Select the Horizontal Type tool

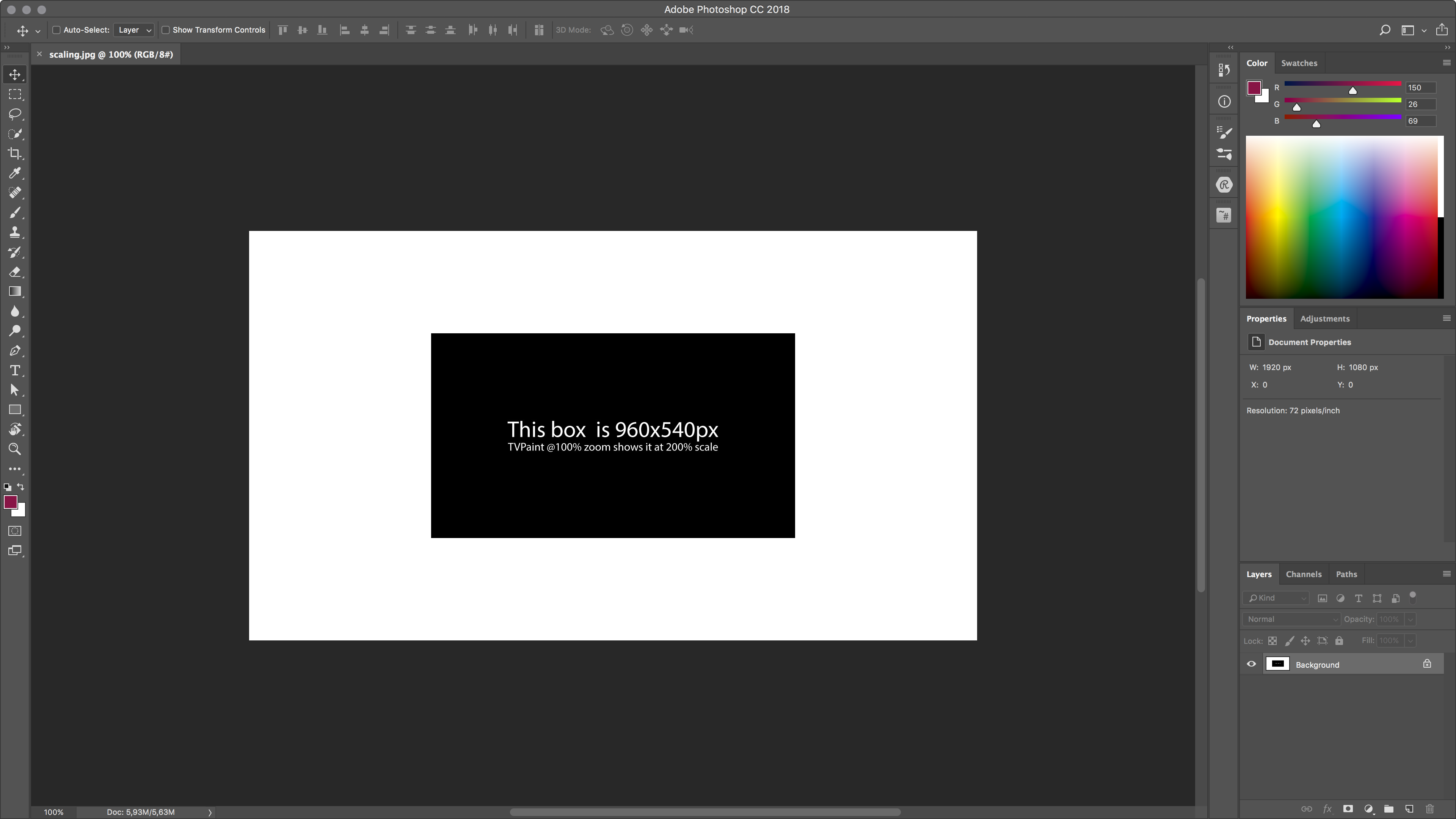(x=15, y=370)
